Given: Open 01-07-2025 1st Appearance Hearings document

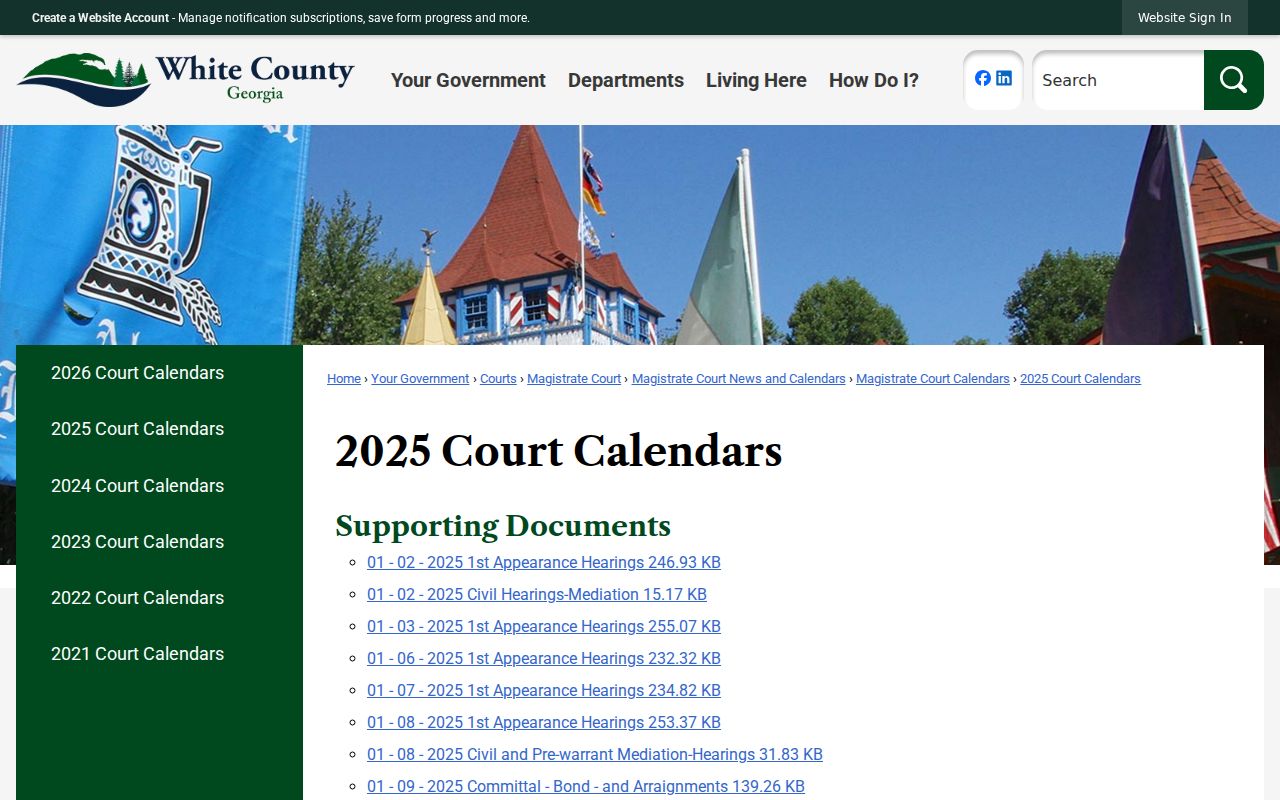Looking at the screenshot, I should [x=544, y=691].
